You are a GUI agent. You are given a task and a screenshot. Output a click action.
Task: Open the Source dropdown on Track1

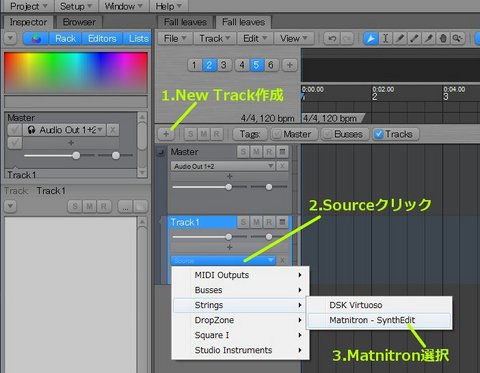coord(223,260)
